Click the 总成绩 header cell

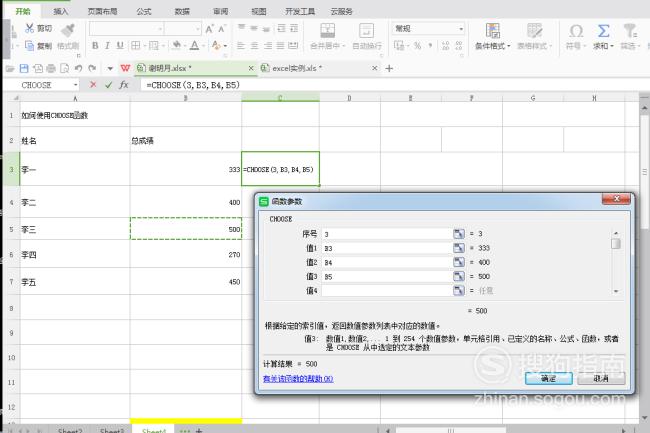point(186,140)
